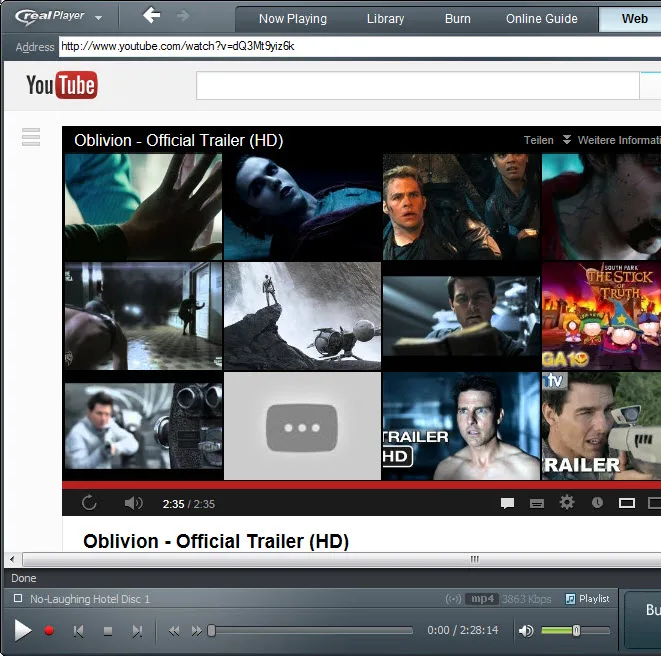Go to the previous clip
Viewport: 661px width, 656px height.
(78, 631)
